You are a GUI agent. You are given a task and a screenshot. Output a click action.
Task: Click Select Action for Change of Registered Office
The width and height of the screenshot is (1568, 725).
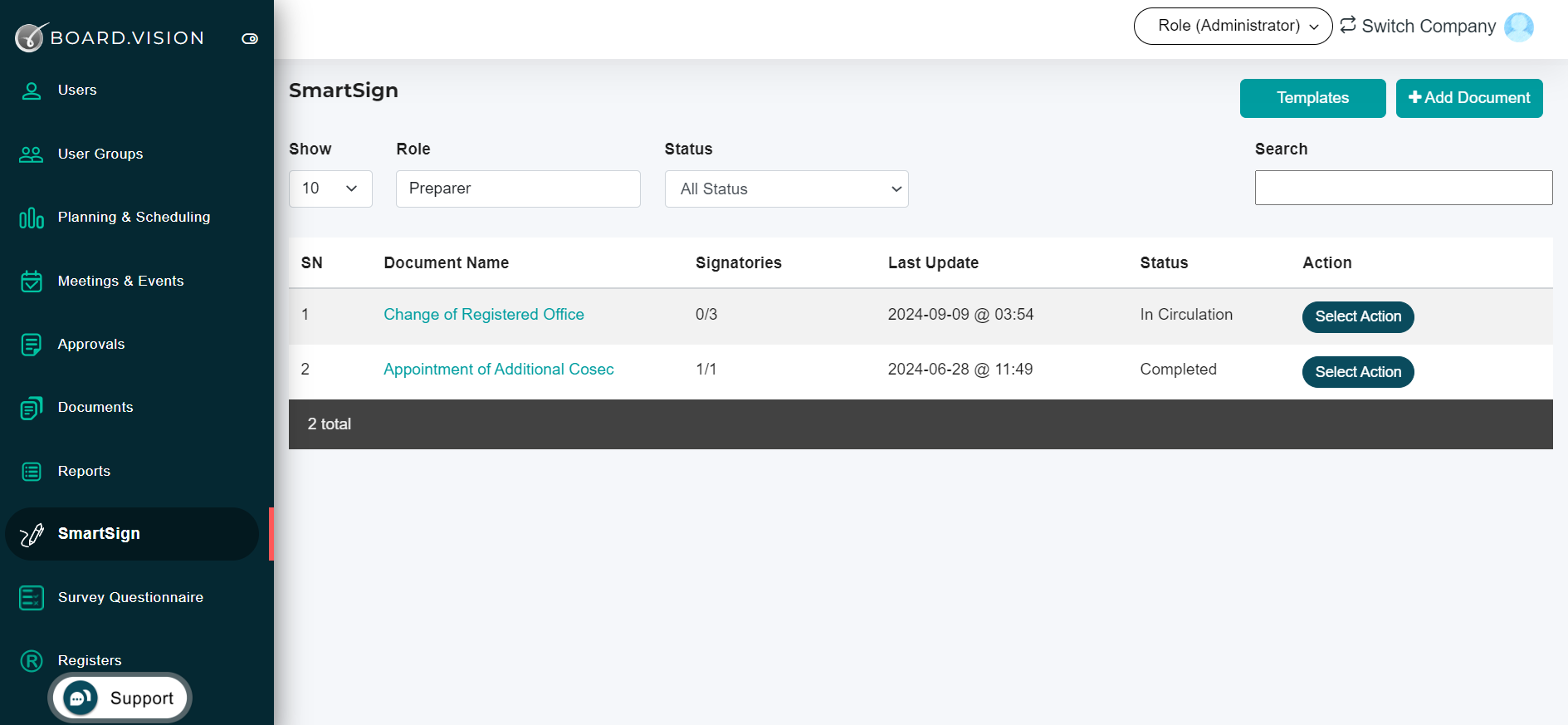(1358, 316)
